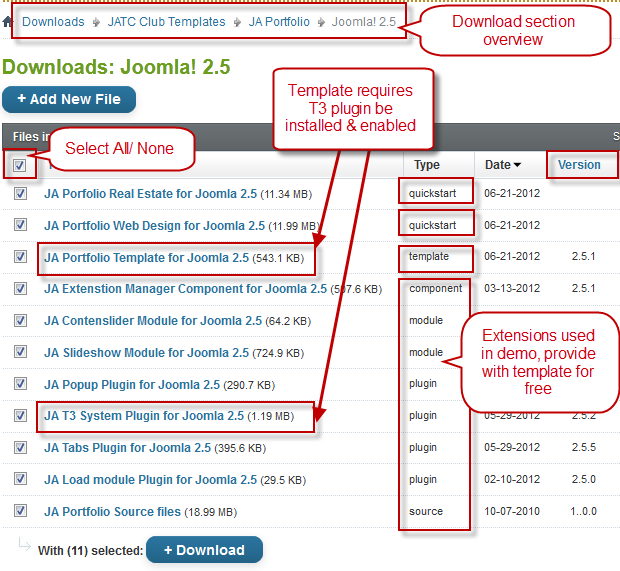Screen dimensions: 620x571
Task: Open the JA Portfolio breadcrumb link
Action: pos(279,22)
